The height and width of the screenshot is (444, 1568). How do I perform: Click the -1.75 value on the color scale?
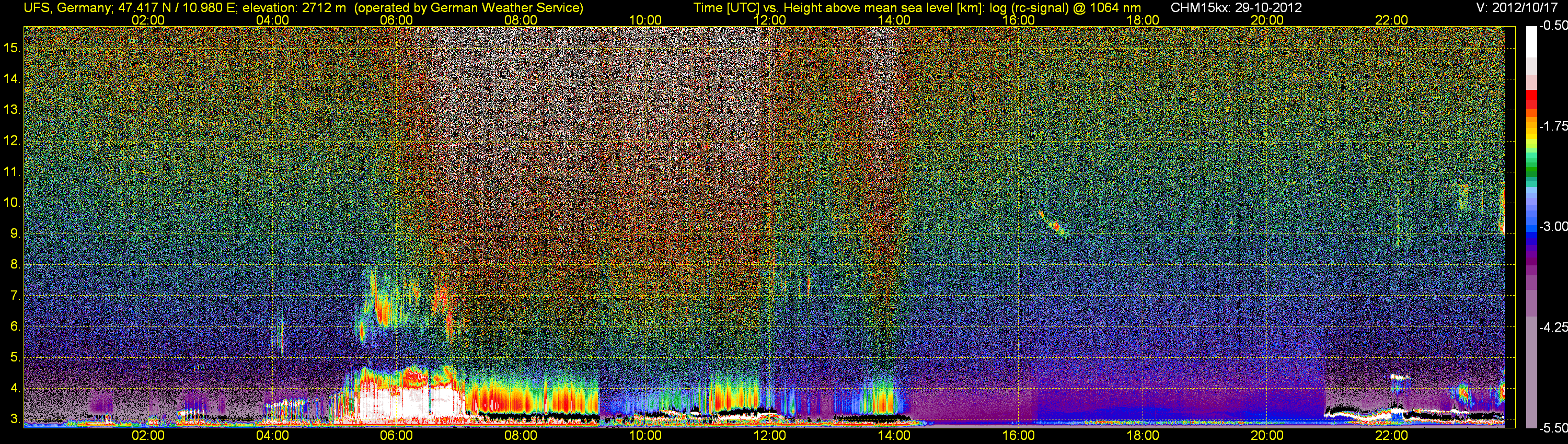(1553, 126)
